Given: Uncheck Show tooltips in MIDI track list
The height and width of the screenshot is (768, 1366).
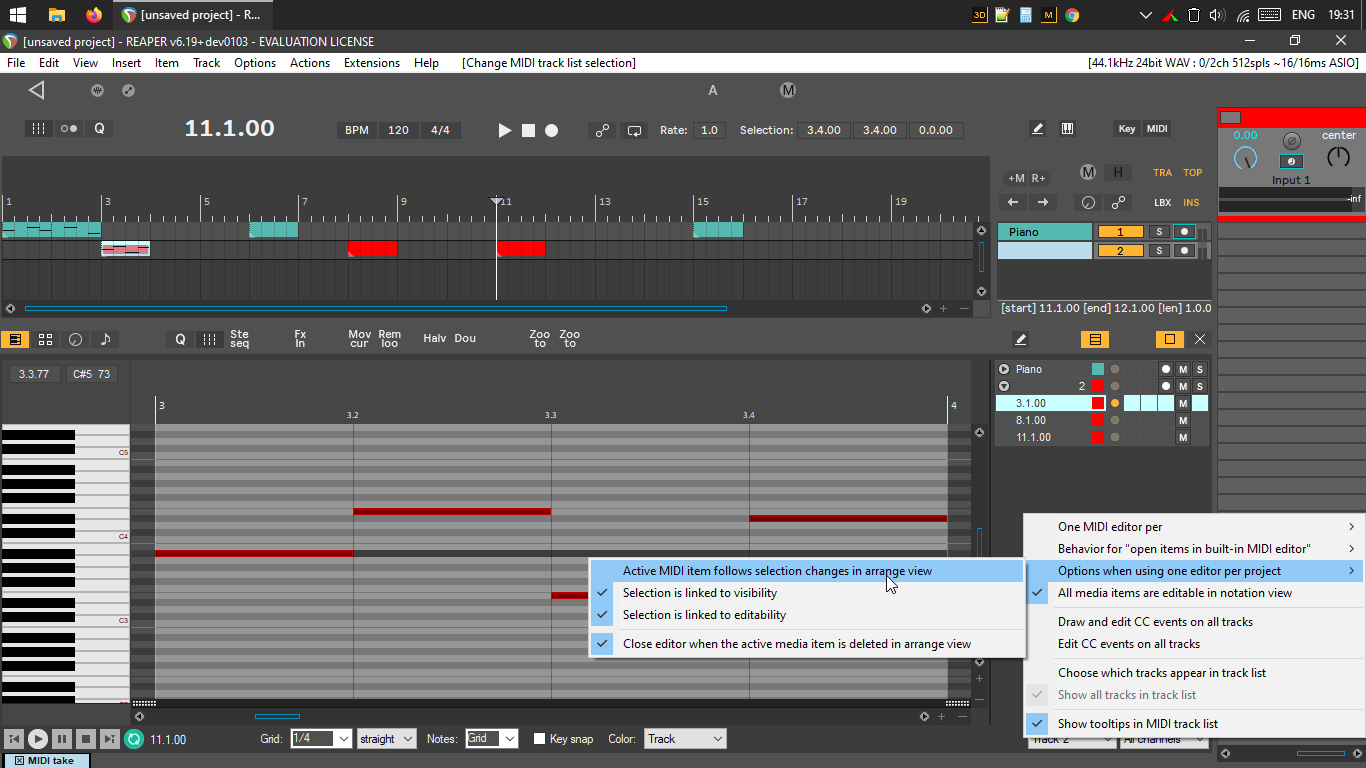Looking at the screenshot, I should 1137,724.
